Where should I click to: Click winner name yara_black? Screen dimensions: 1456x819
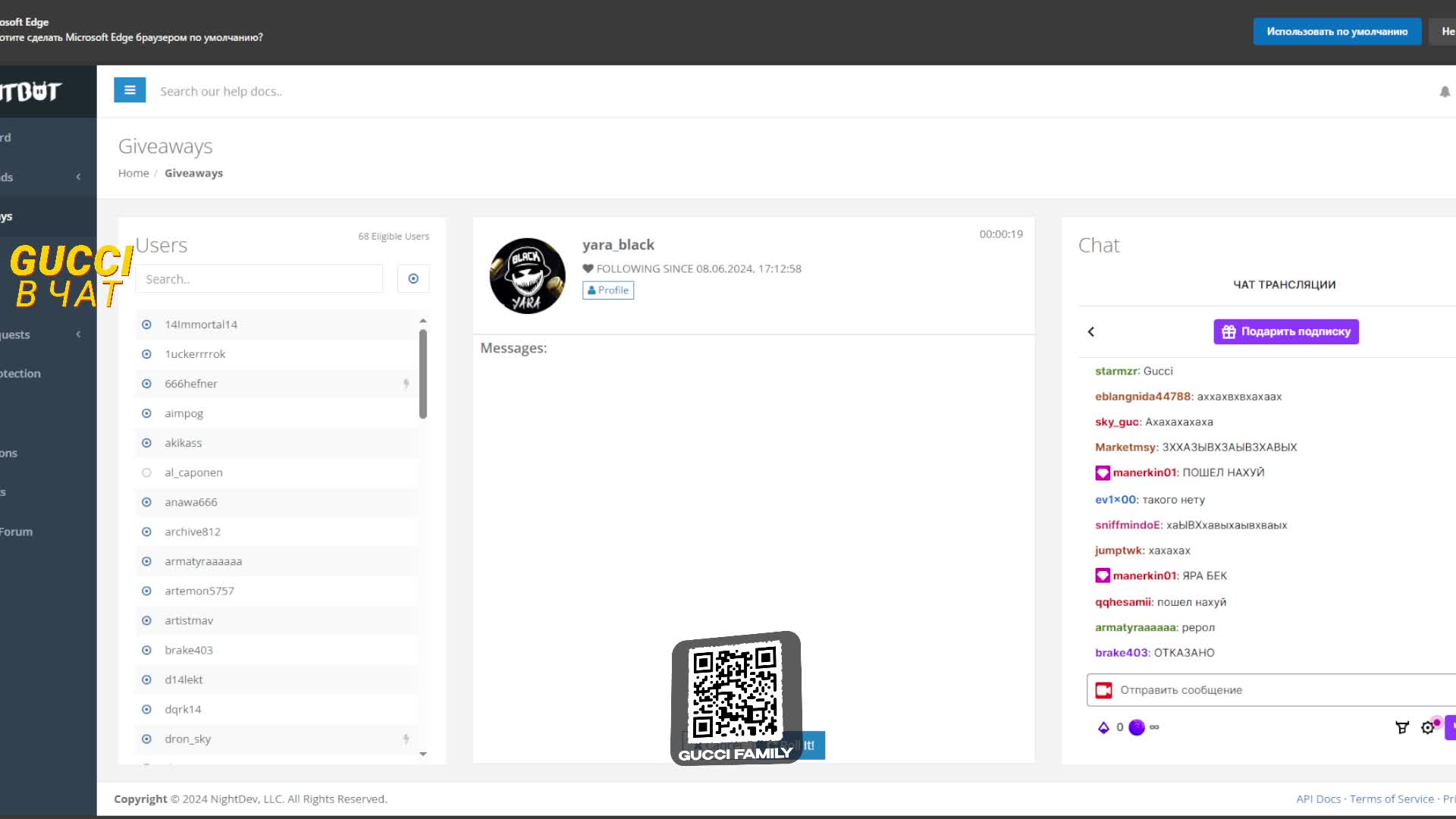[x=618, y=245]
